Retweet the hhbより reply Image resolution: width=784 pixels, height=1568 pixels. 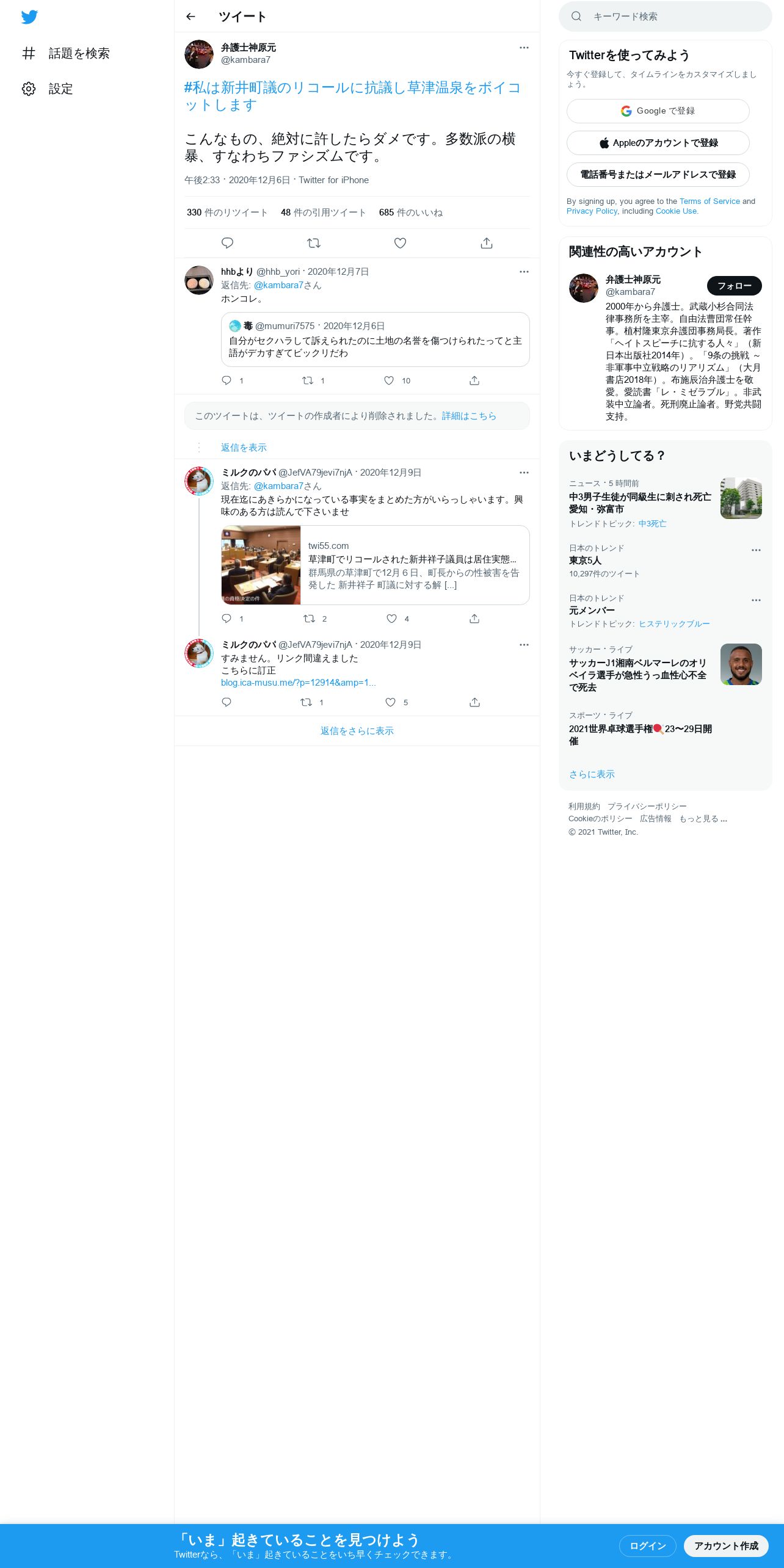308,380
